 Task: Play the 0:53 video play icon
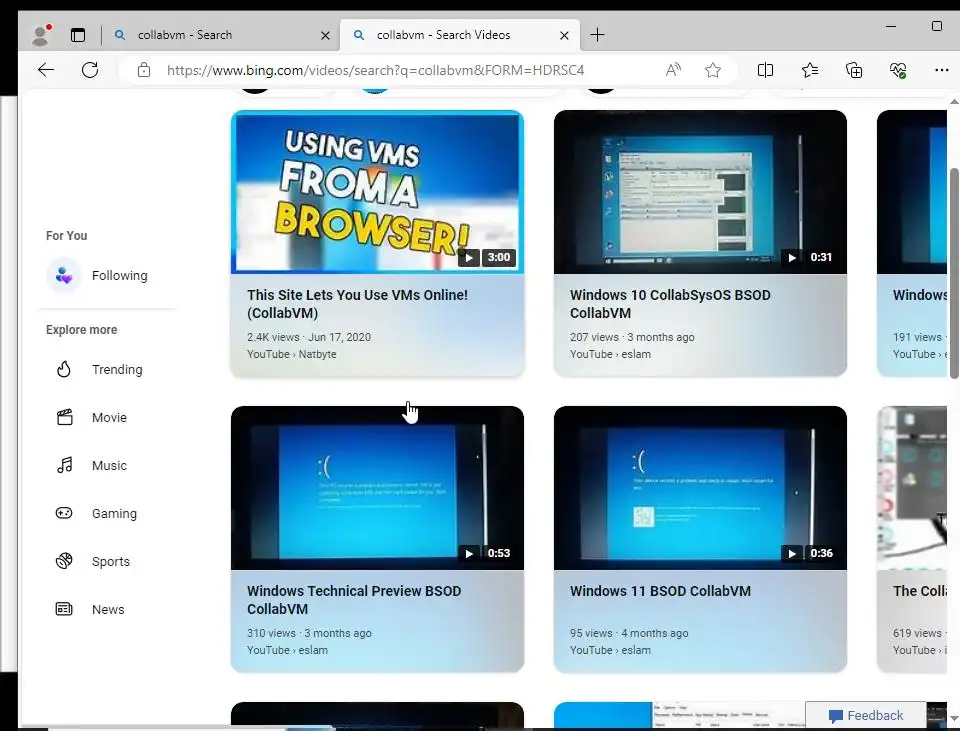(468, 553)
